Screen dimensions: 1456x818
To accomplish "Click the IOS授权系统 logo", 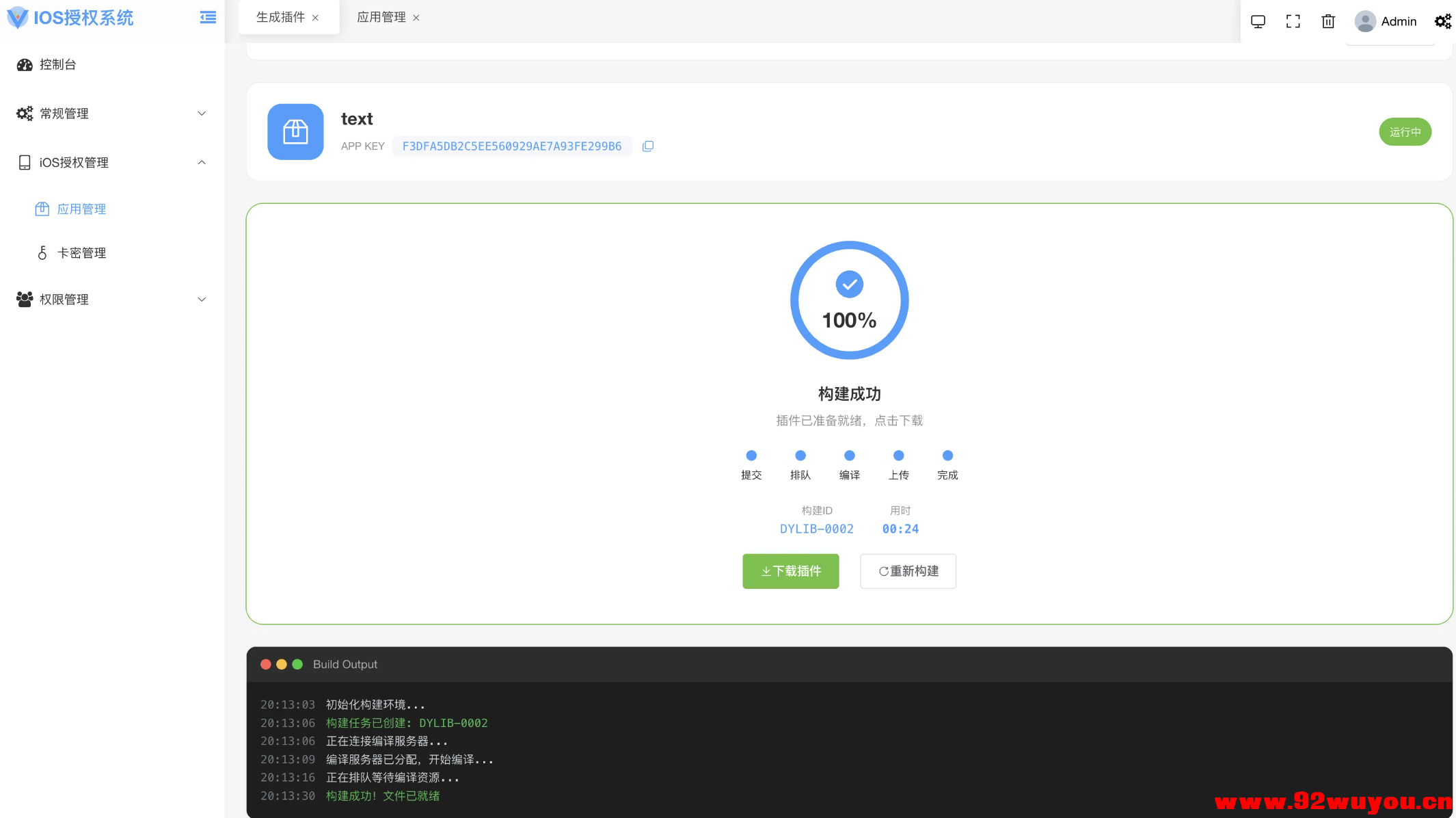I will click(x=71, y=18).
